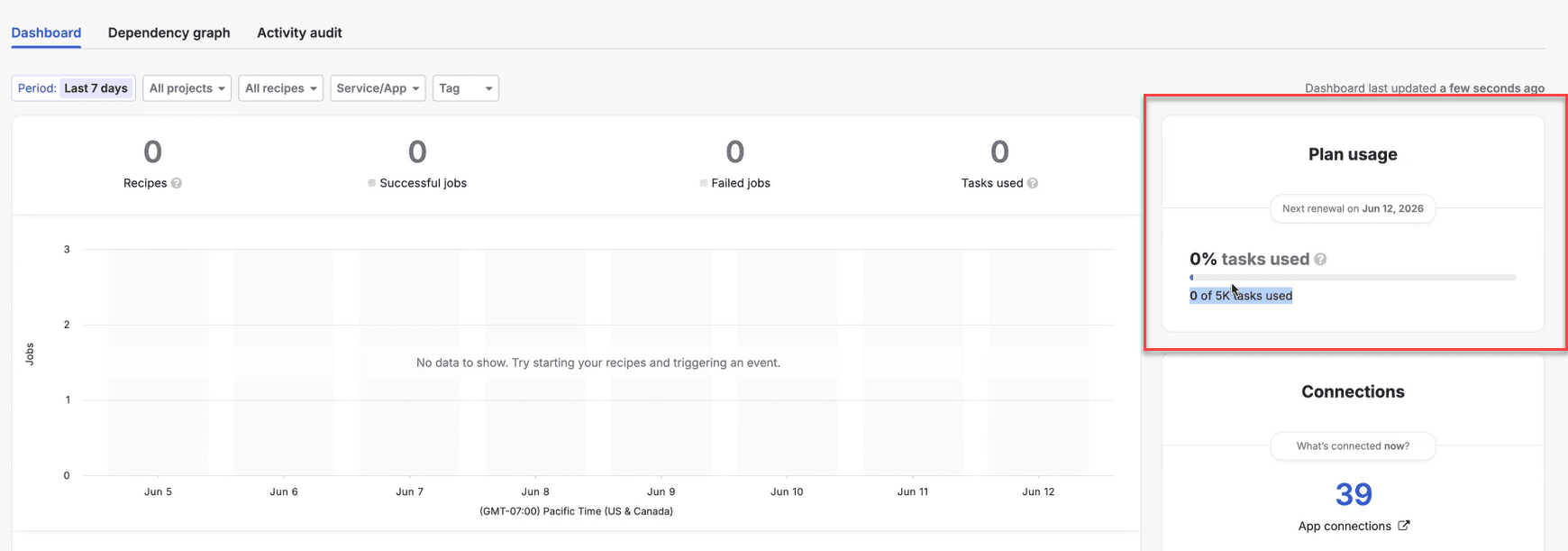Click the Recipes count label
Screen dimensions: 1568x551
pos(145,183)
